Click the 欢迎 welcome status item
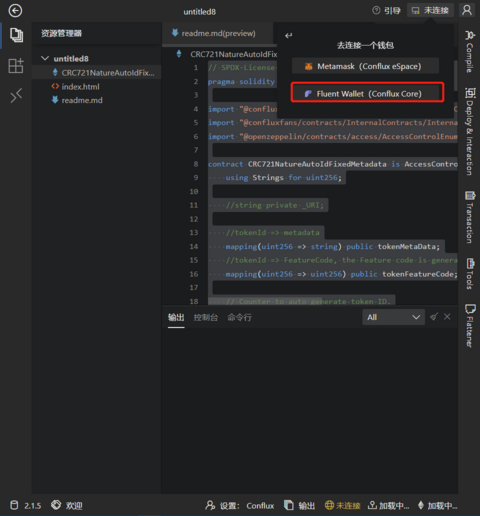The image size is (480, 516). [67, 505]
